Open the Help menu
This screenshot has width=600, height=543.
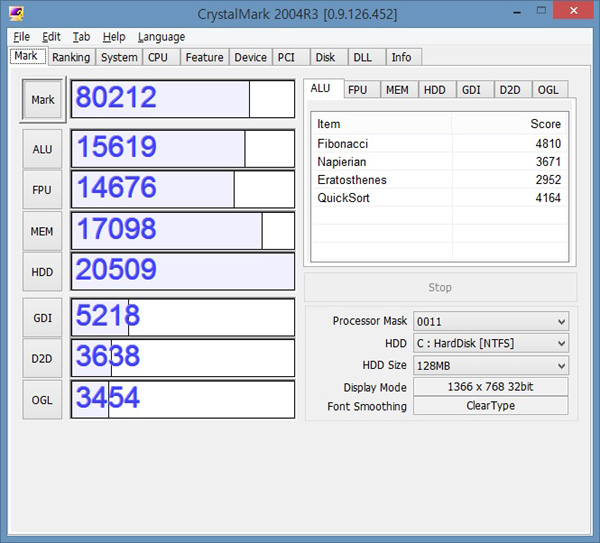114,37
